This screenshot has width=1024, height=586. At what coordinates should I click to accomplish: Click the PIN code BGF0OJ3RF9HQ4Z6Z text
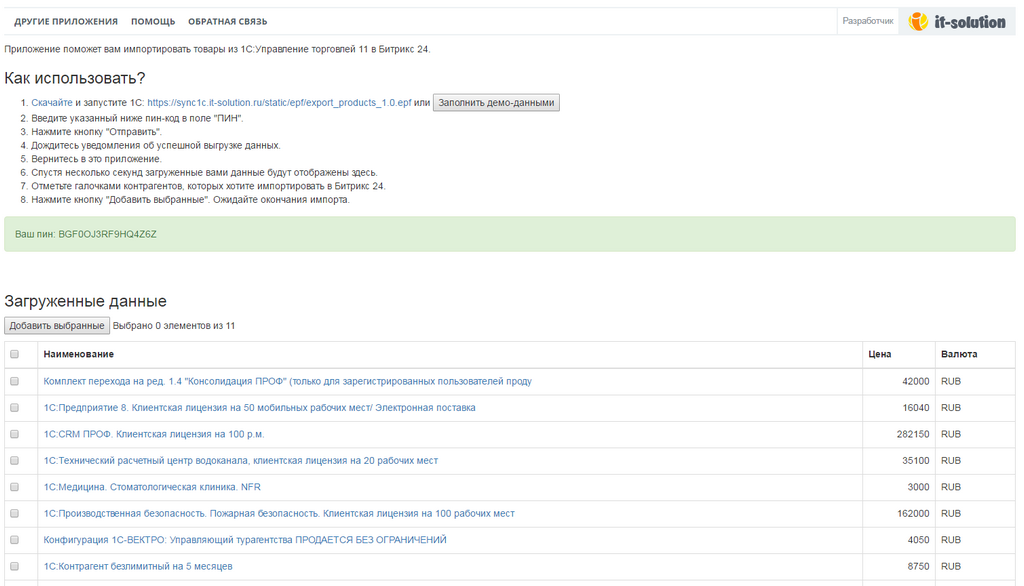(107, 235)
